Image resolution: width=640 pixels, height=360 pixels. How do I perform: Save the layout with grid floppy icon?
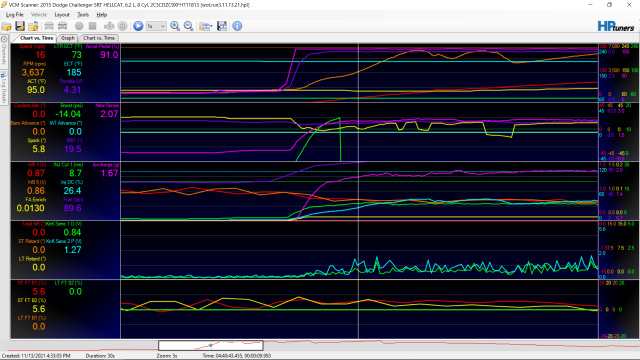222,26
